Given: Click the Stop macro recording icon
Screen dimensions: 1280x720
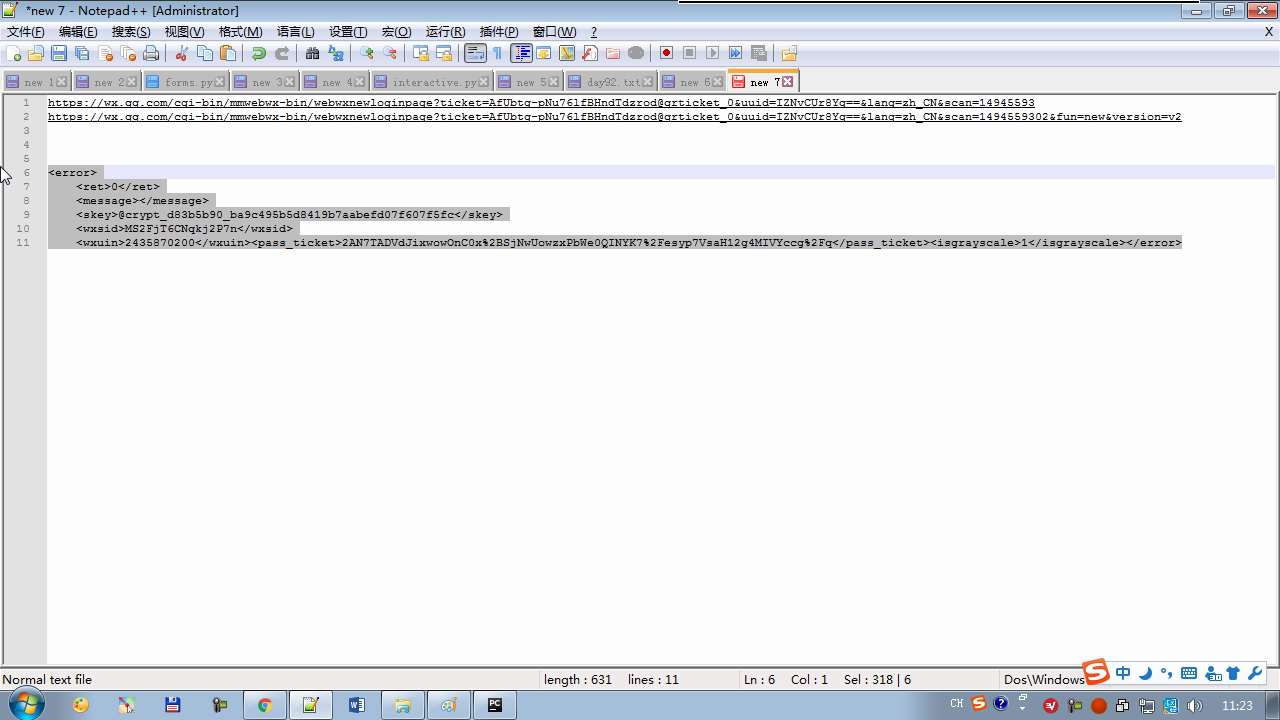Looking at the screenshot, I should coord(689,53).
